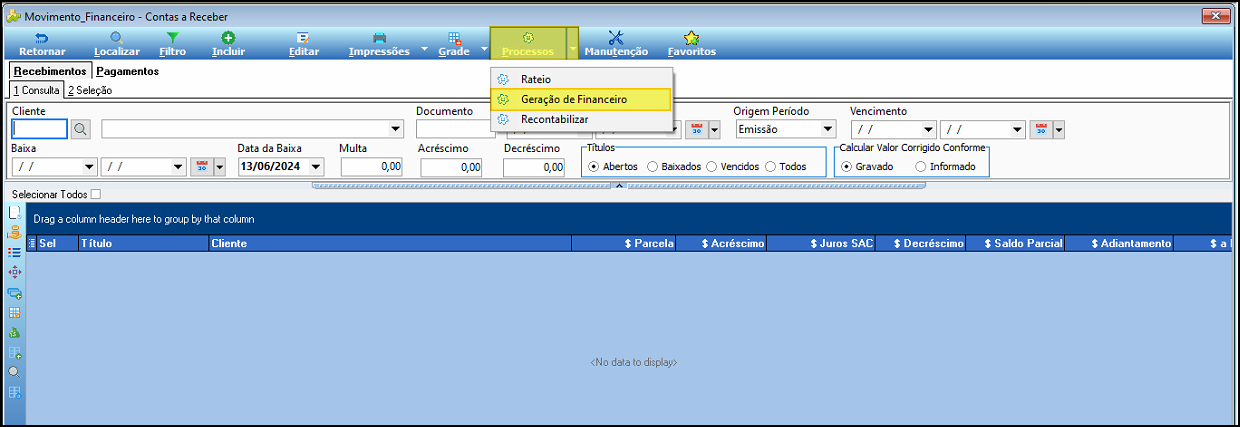
Task: Click the Multa value field
Action: (372, 167)
